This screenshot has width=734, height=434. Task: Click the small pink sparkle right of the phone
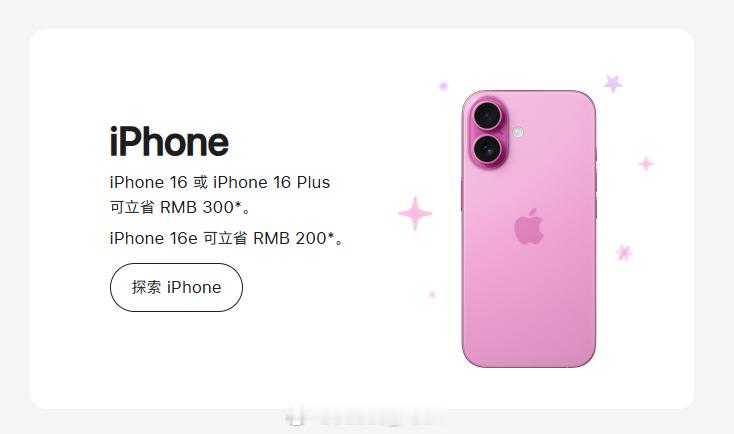[x=646, y=163]
